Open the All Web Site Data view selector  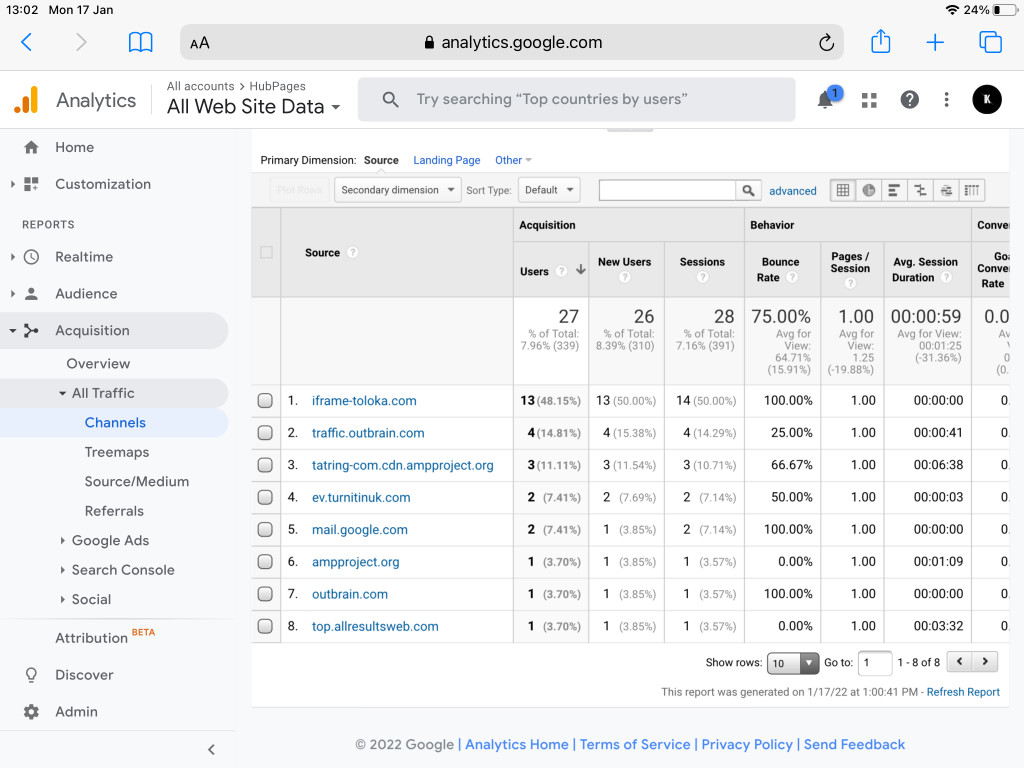pos(253,106)
